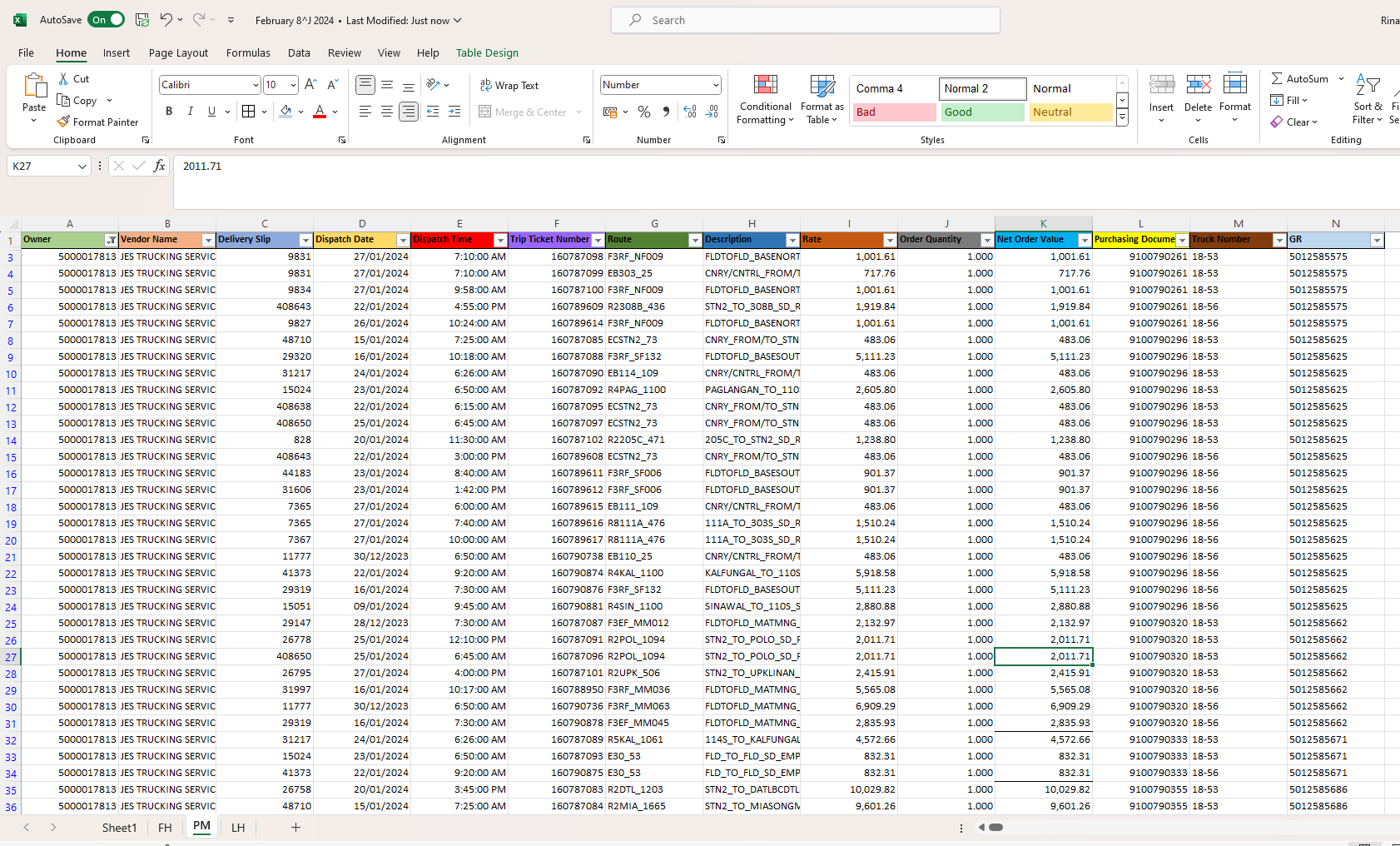Click in the Search box
1400x846 pixels.
[805, 20]
